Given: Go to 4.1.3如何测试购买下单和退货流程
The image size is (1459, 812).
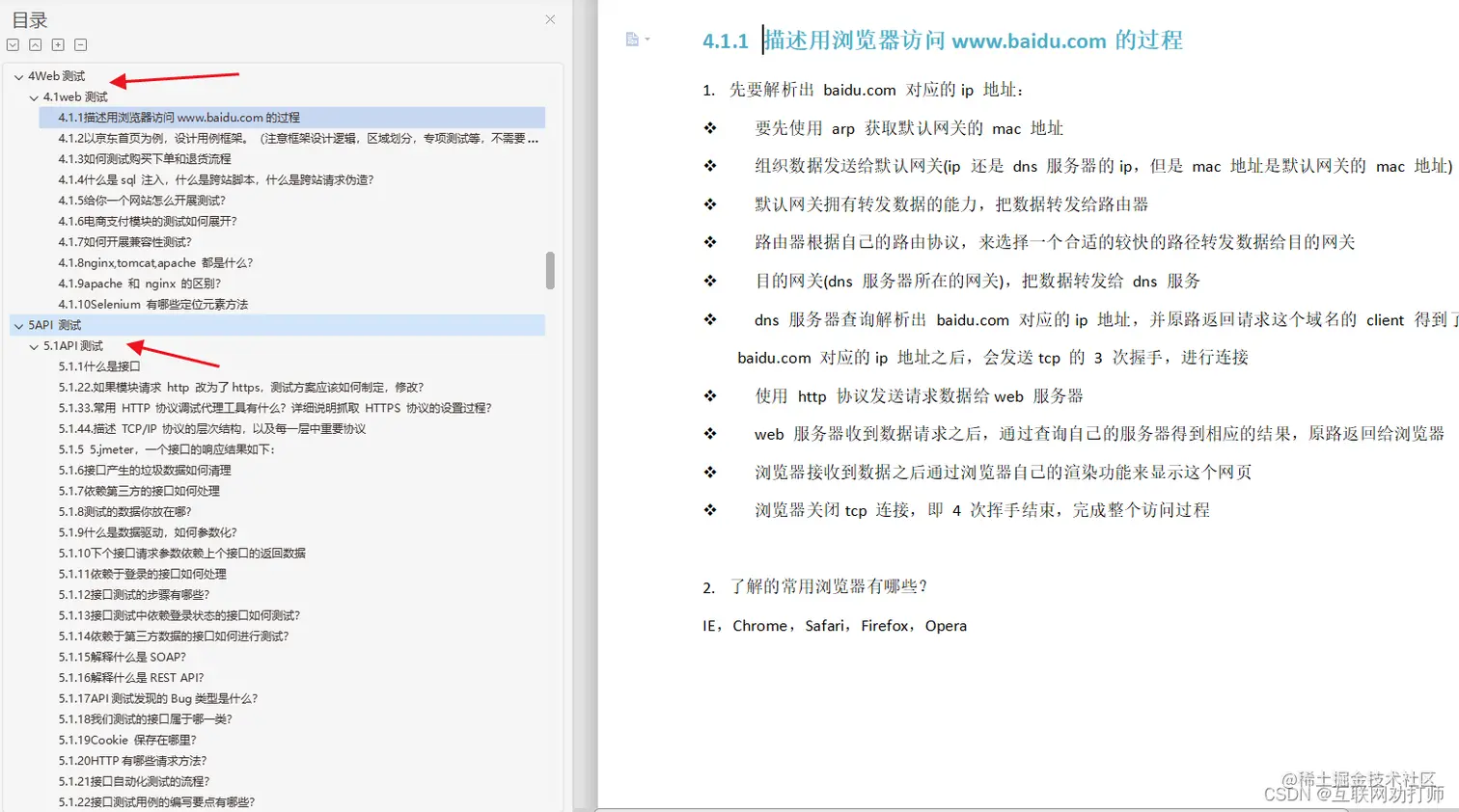Looking at the screenshot, I should [145, 159].
